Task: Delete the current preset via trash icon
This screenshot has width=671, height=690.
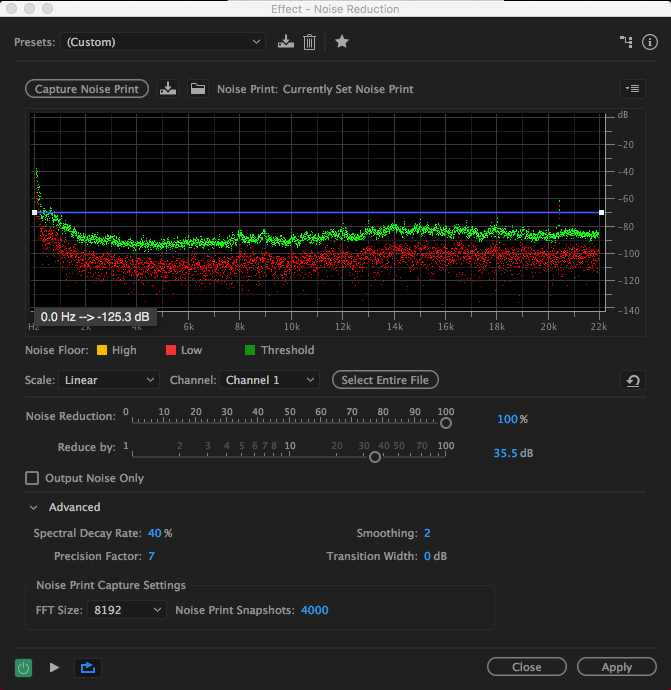Action: click(x=310, y=42)
